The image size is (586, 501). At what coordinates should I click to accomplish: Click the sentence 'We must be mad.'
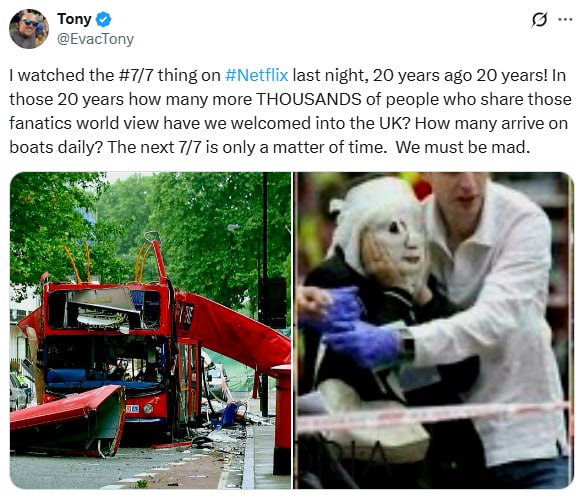tap(463, 147)
